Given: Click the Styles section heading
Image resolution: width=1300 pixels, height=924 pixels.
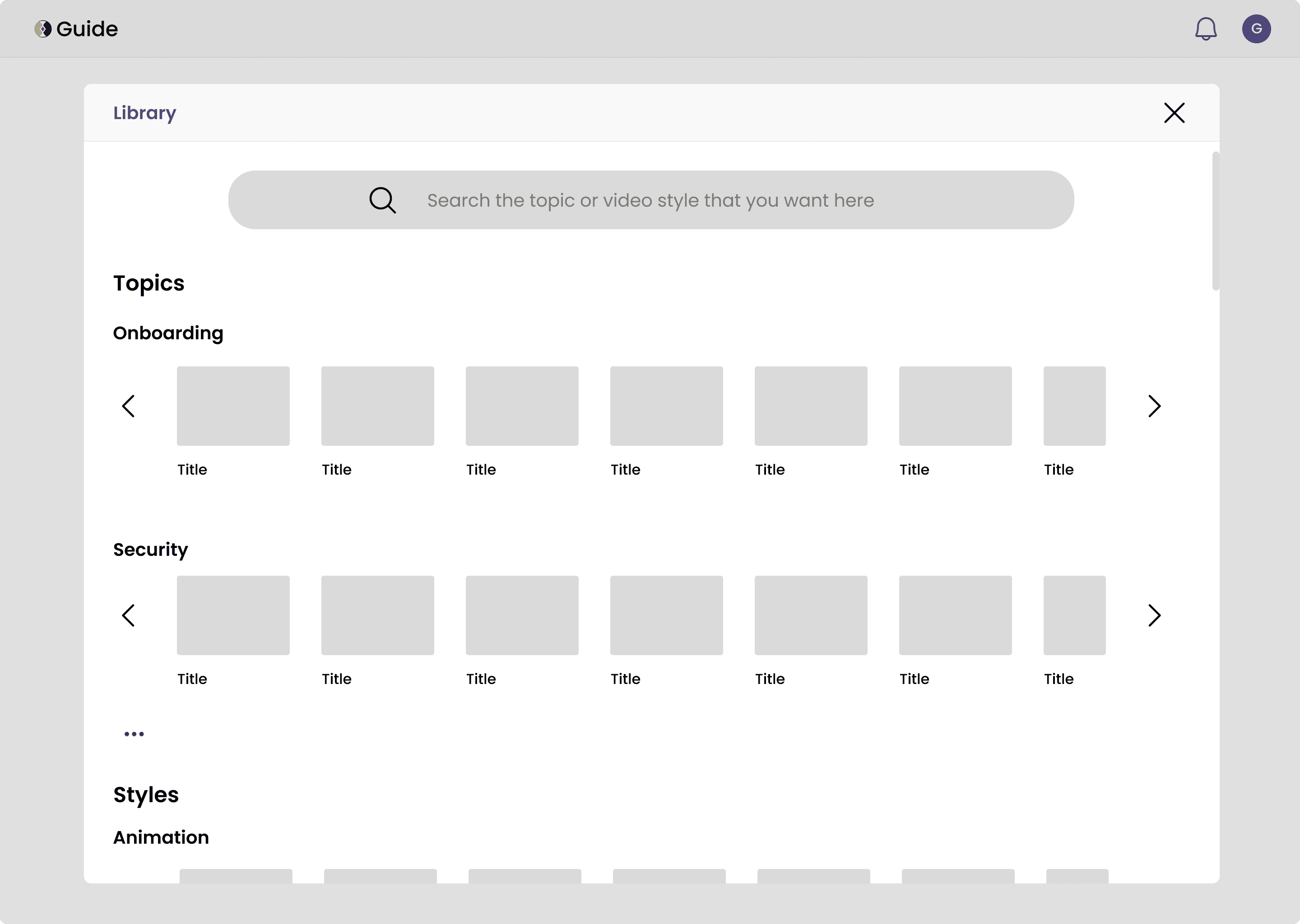Looking at the screenshot, I should [146, 795].
